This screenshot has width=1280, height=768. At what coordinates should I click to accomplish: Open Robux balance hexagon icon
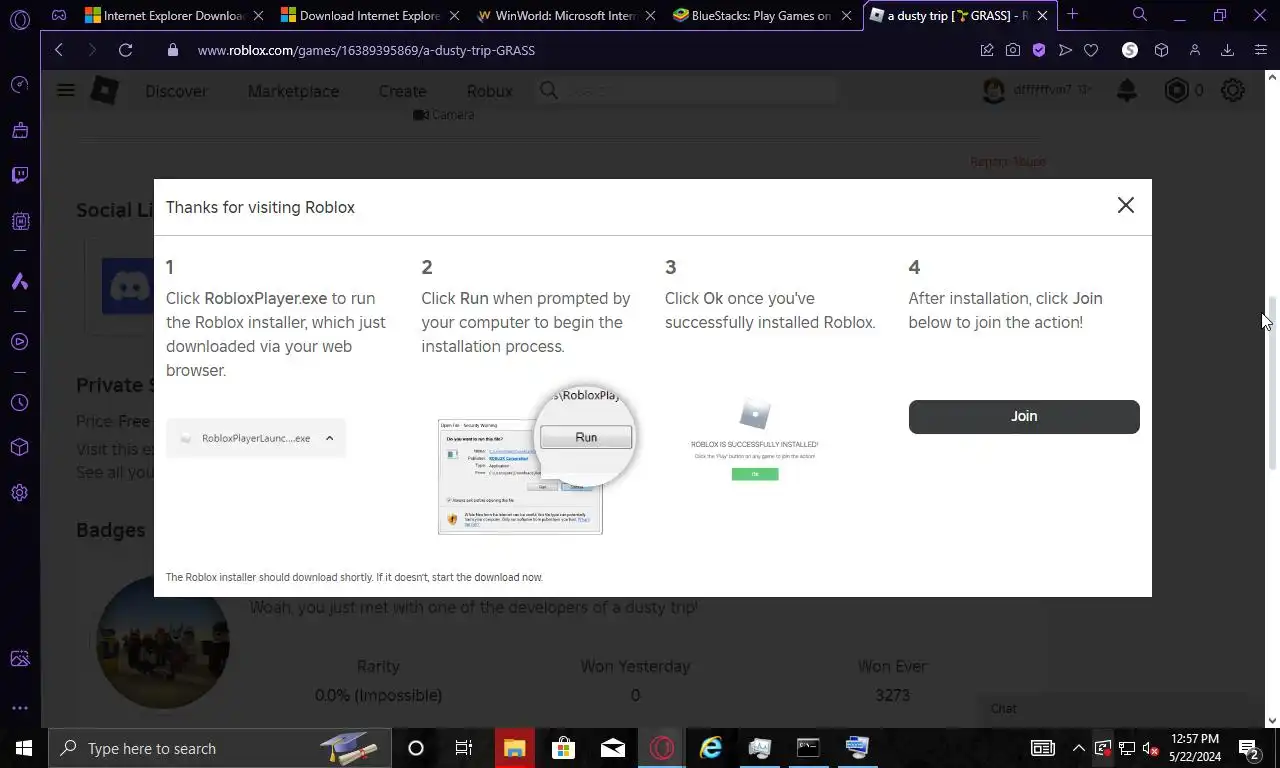(1177, 91)
